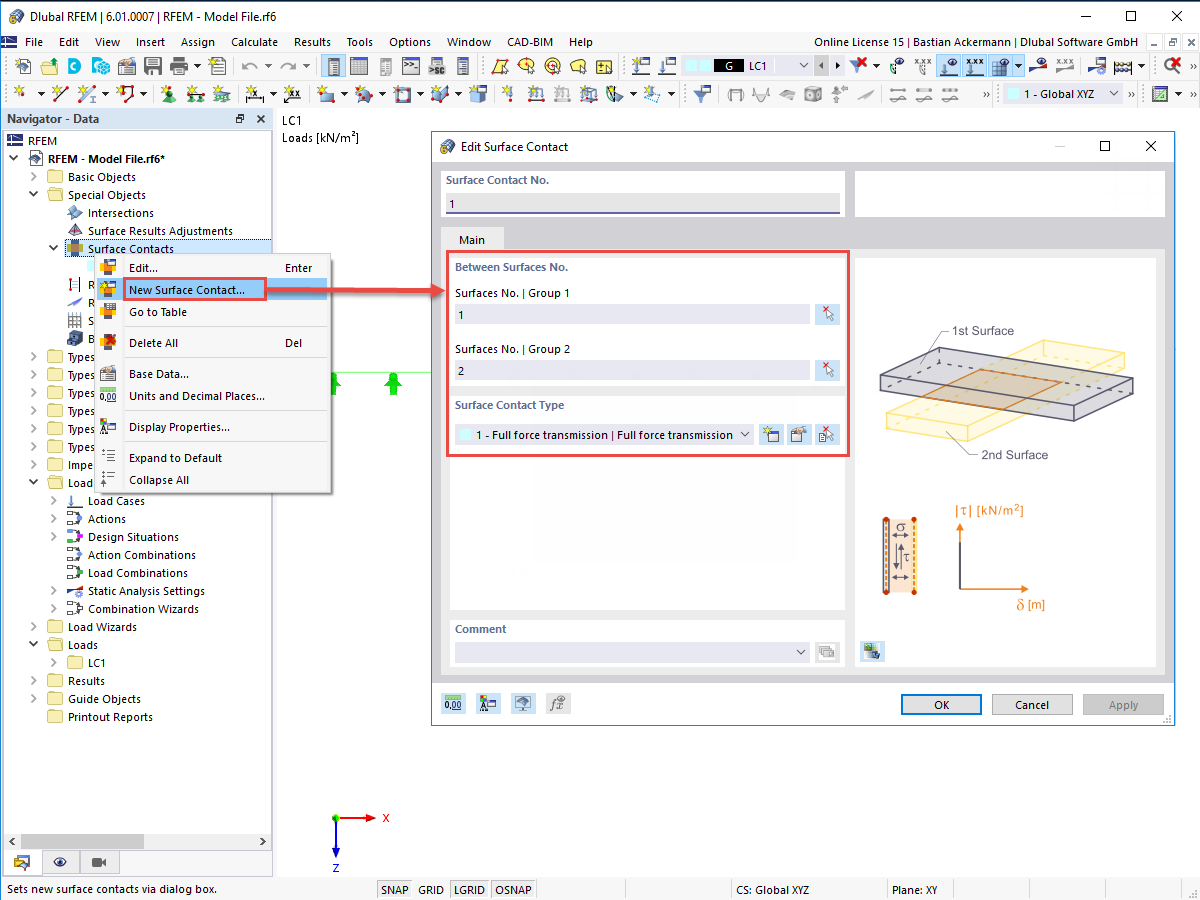Screen dimensions: 1200x900
Task: Toggle load values x.xx display button
Action: (x=975, y=66)
